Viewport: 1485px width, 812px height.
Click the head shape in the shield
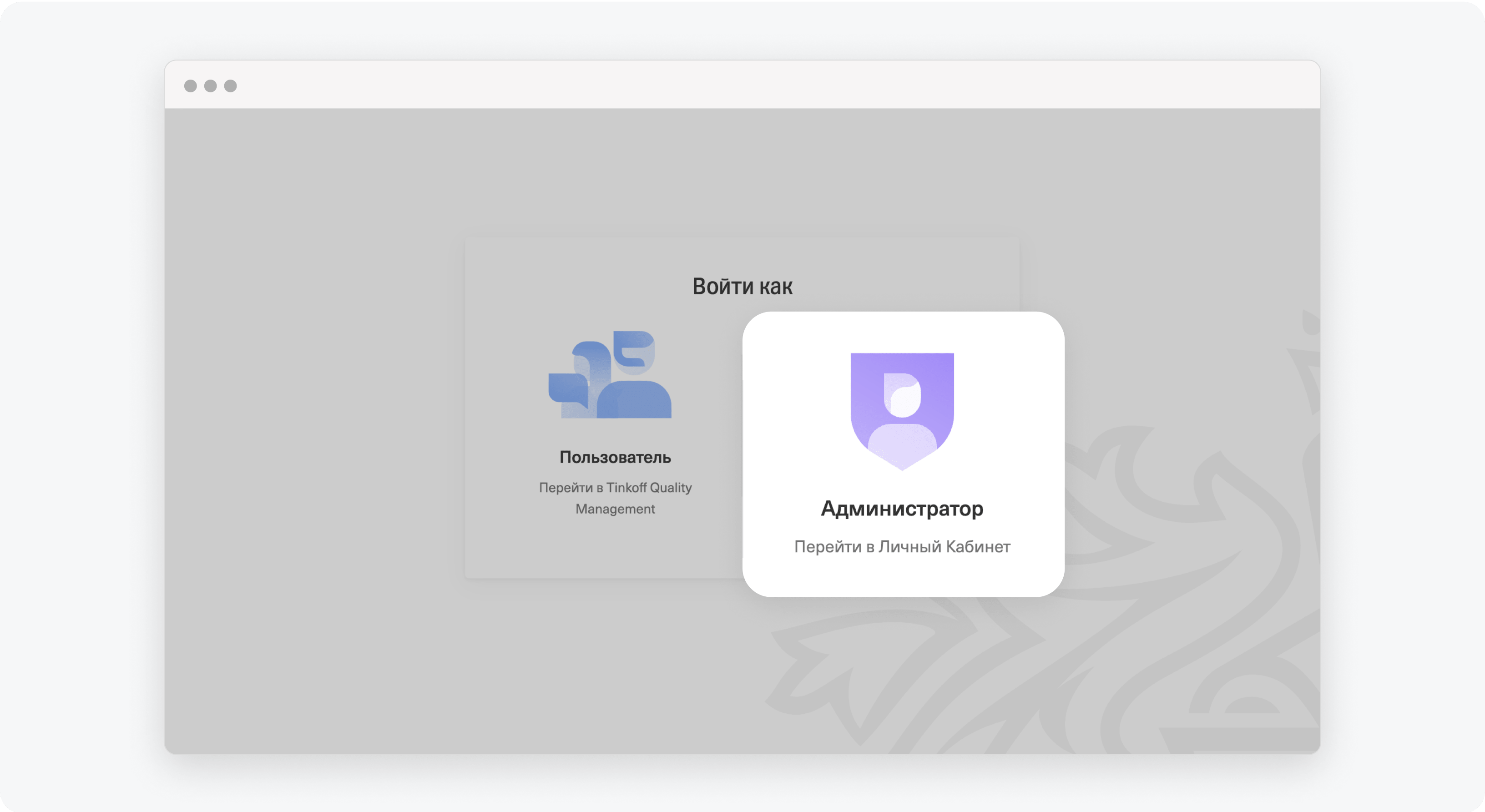[902, 395]
